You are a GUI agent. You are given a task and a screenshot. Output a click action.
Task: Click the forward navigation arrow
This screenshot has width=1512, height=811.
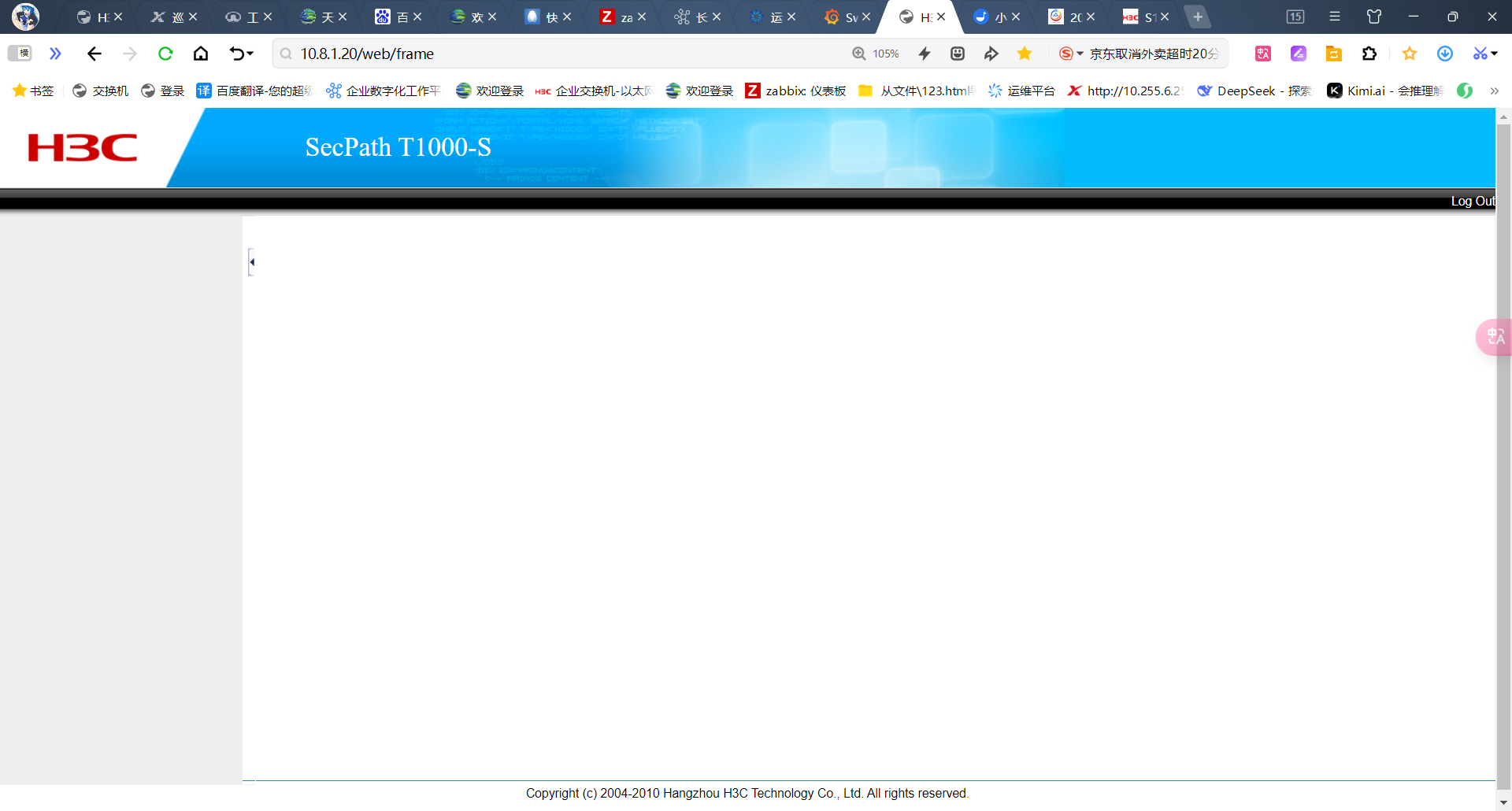click(130, 54)
